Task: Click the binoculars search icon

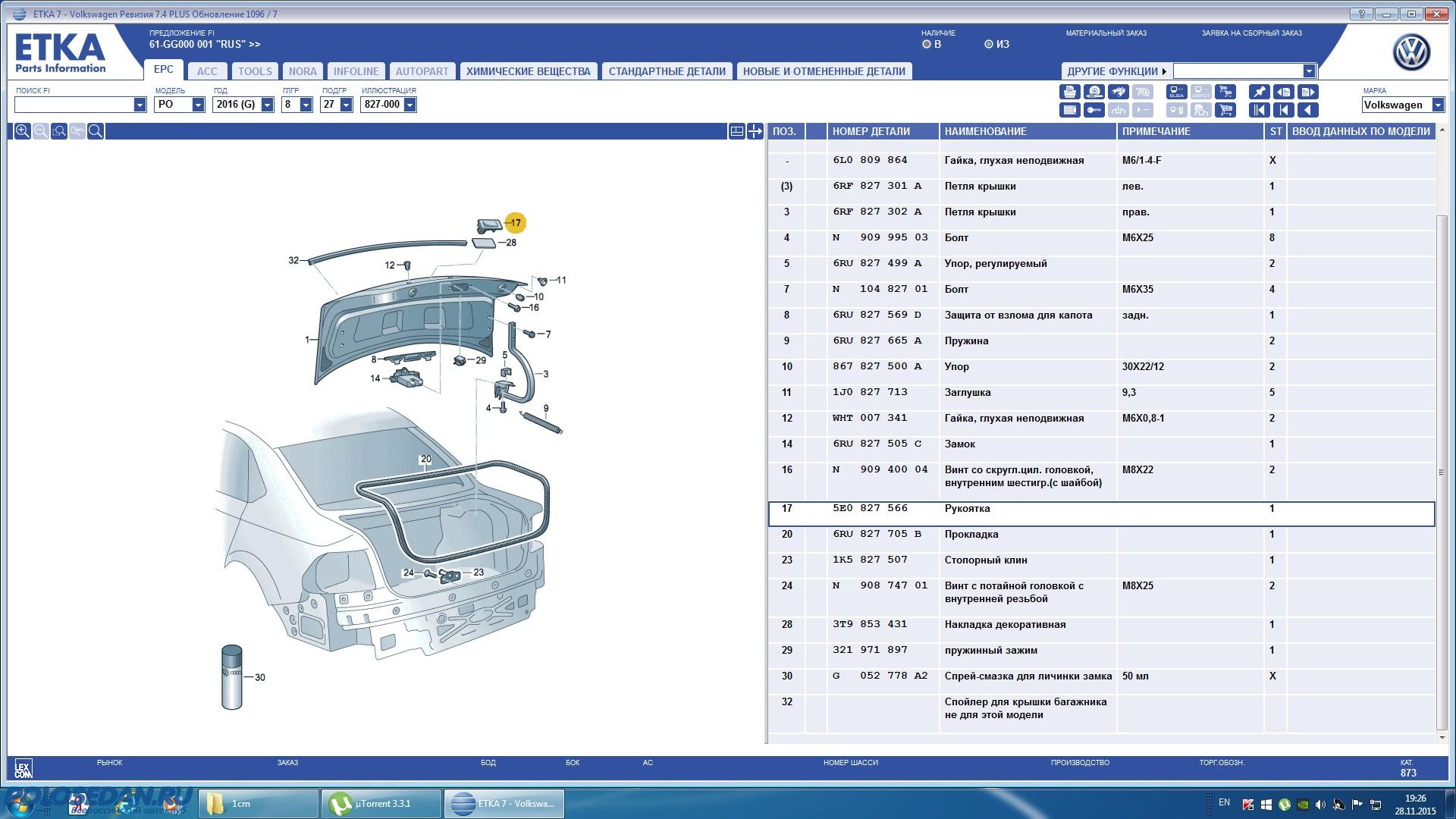Action: tap(1119, 92)
